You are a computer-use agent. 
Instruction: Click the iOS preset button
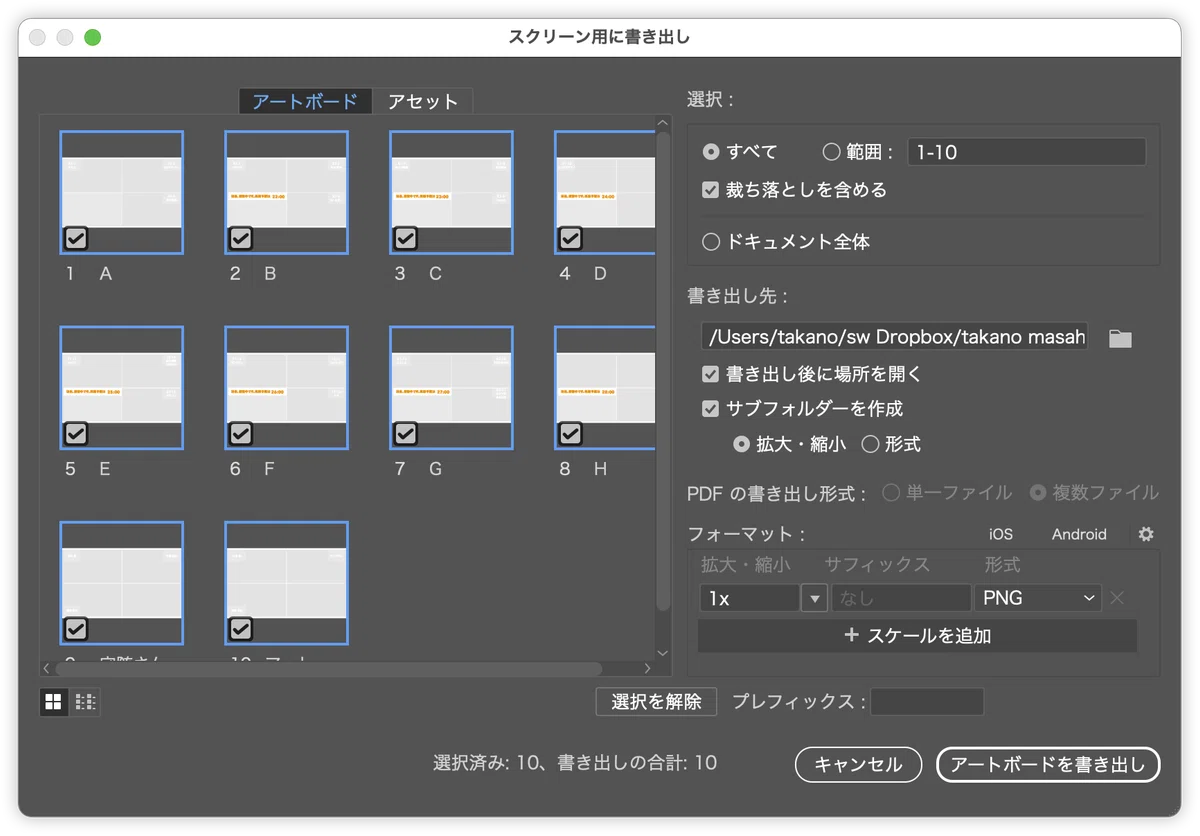(1001, 534)
